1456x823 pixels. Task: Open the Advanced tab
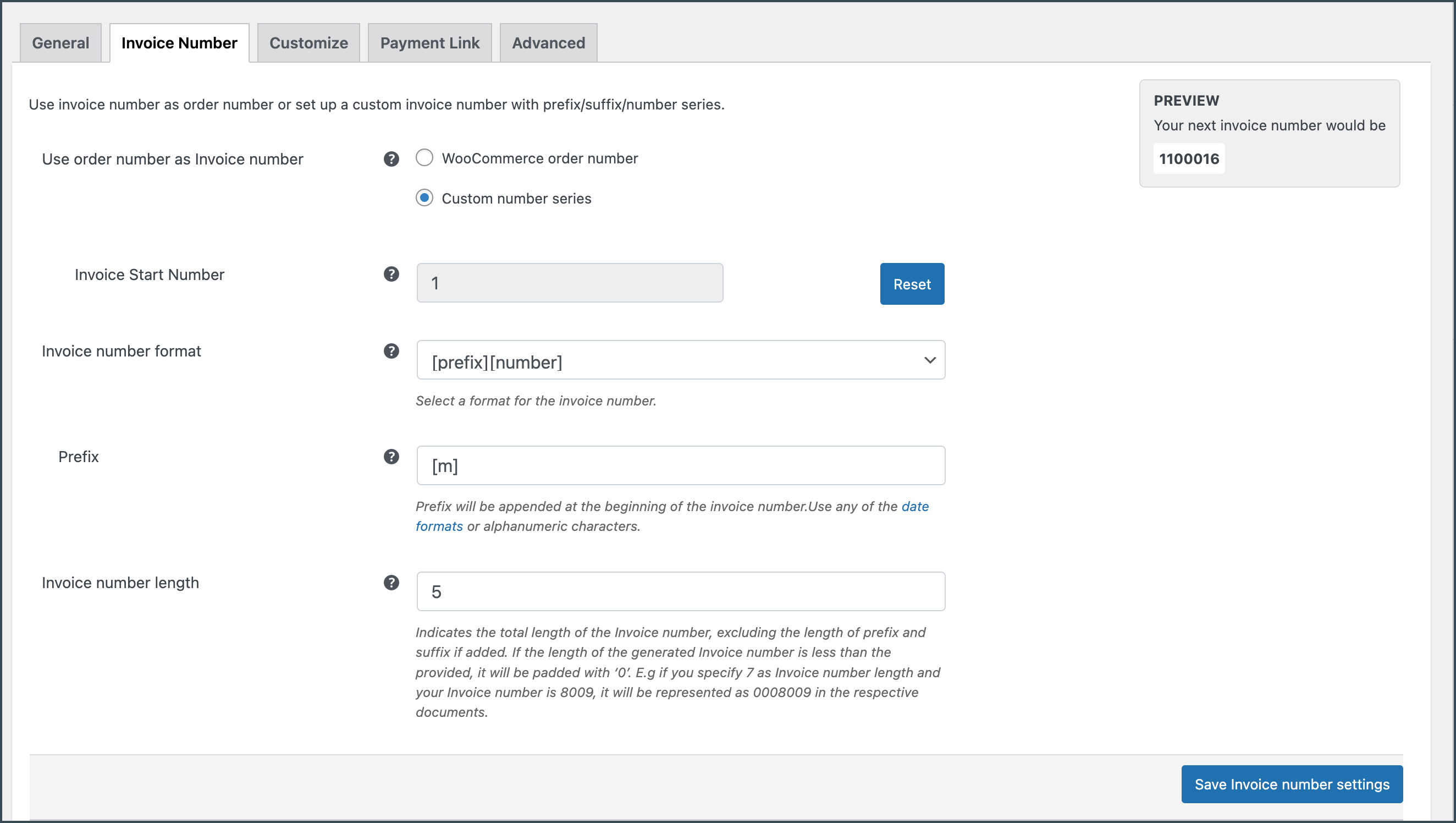click(x=548, y=43)
